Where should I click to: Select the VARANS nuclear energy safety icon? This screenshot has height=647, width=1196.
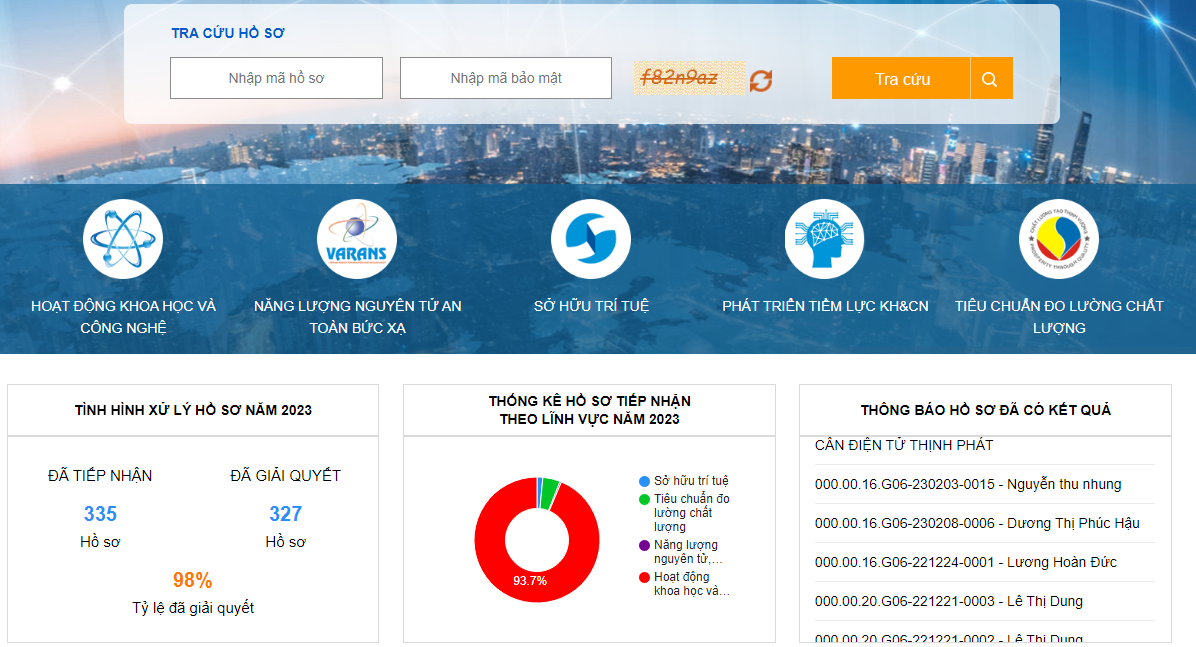coord(356,238)
